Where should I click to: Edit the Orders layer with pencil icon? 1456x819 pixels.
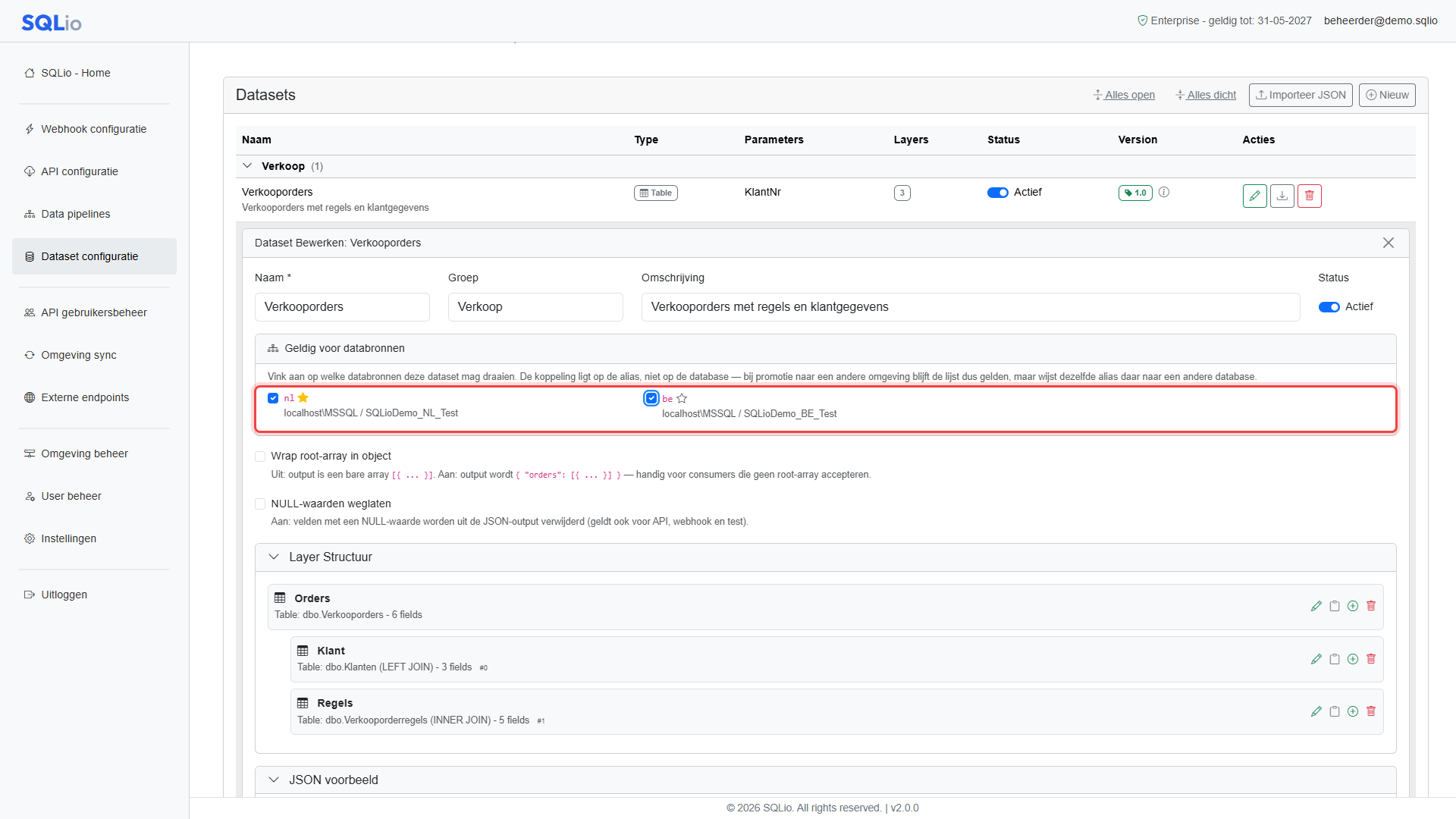[x=1316, y=606]
